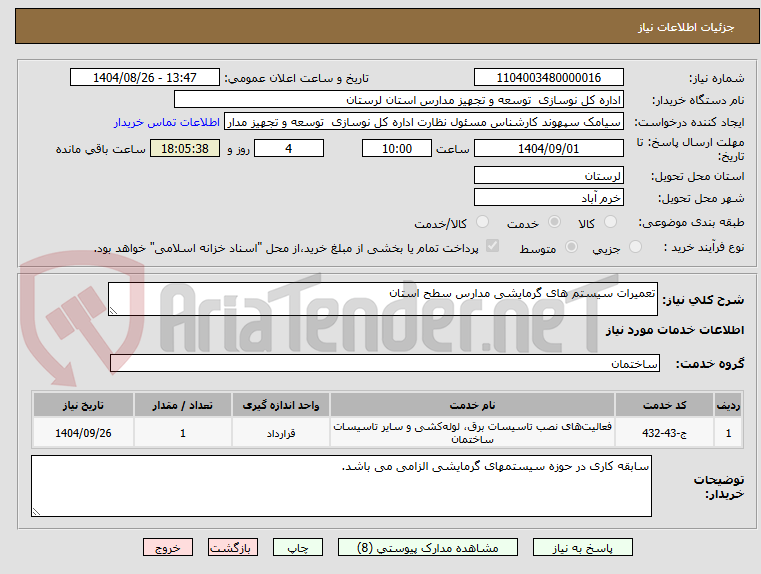Click the service name cell 'فعالیت‌های نصب تاسیسات برق'
Viewport: 761px width, 574px height.
[472, 433]
